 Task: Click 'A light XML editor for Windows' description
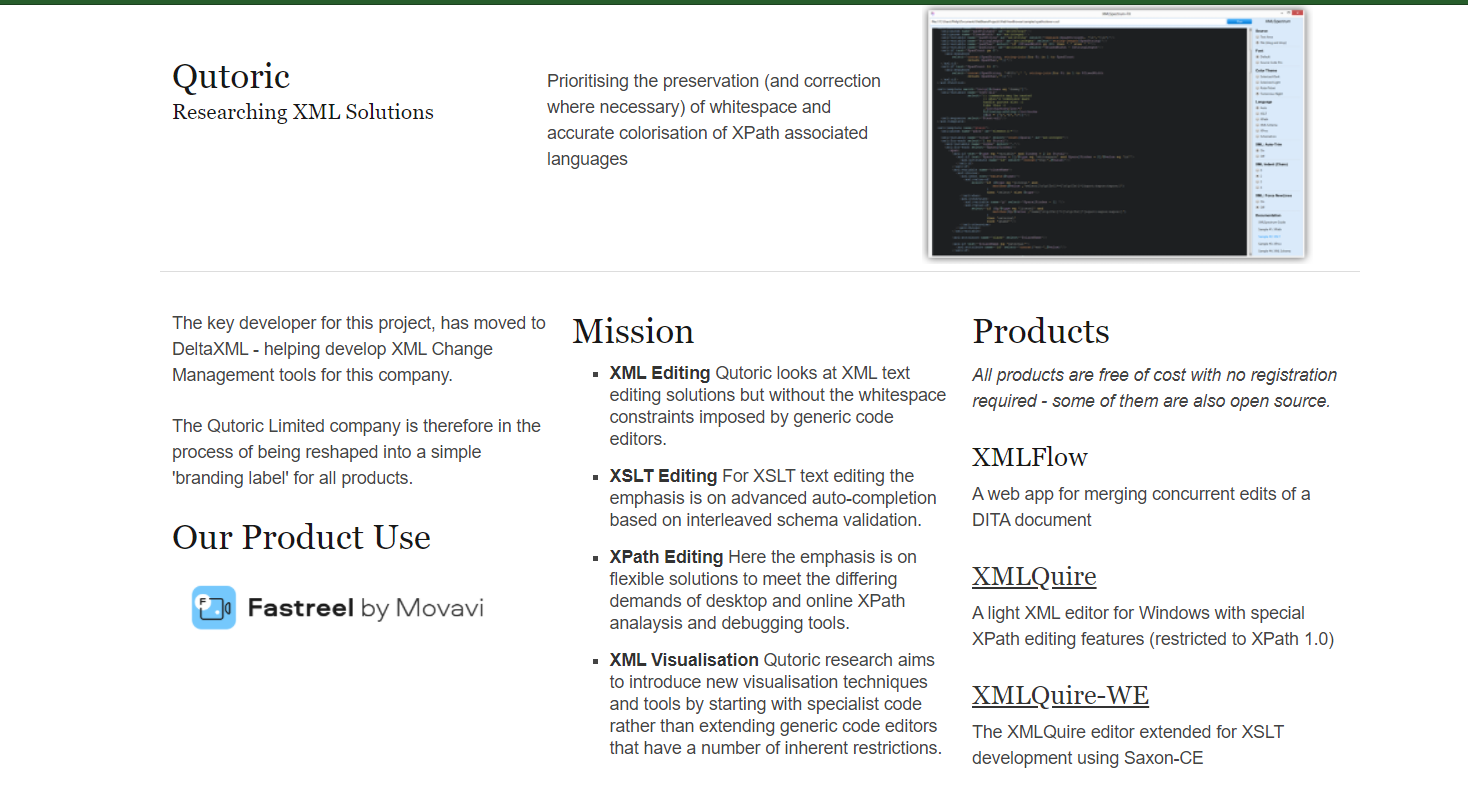(1153, 626)
